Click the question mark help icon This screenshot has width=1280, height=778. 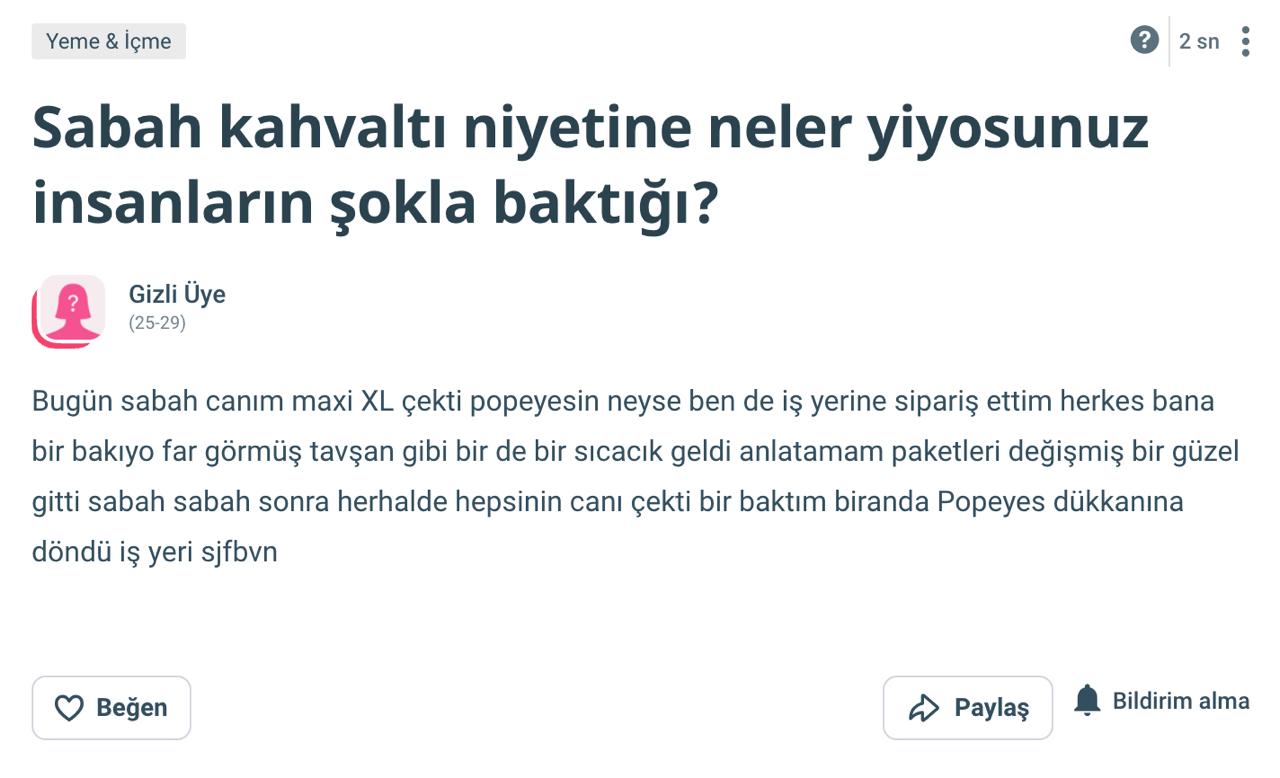pyautogui.click(x=1144, y=41)
